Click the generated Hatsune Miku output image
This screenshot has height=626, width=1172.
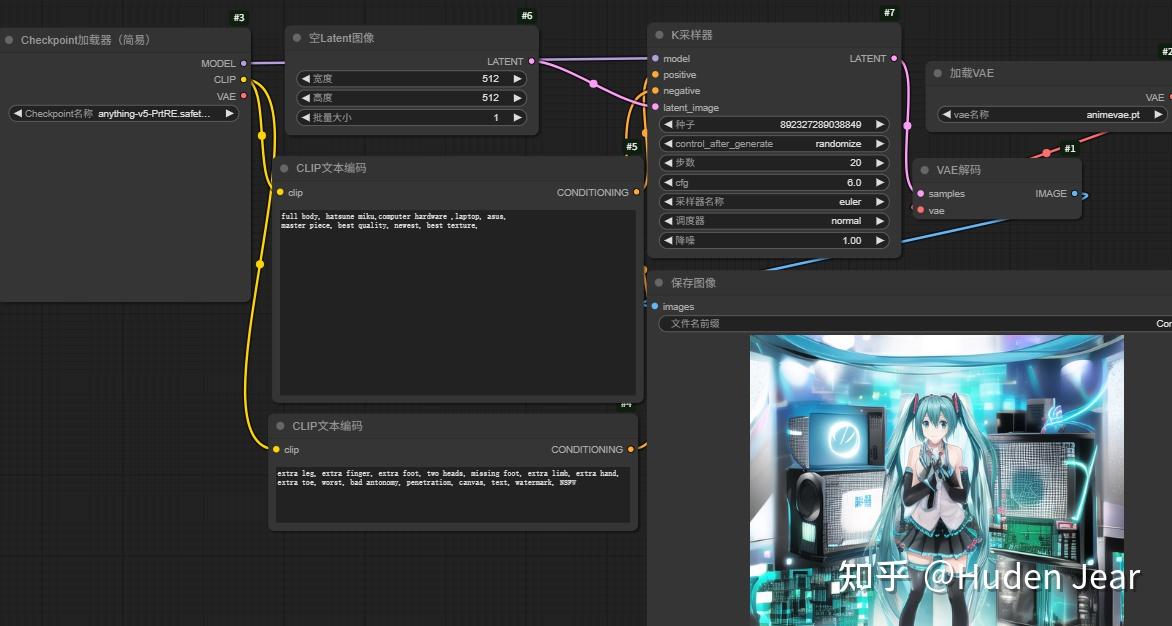click(937, 480)
